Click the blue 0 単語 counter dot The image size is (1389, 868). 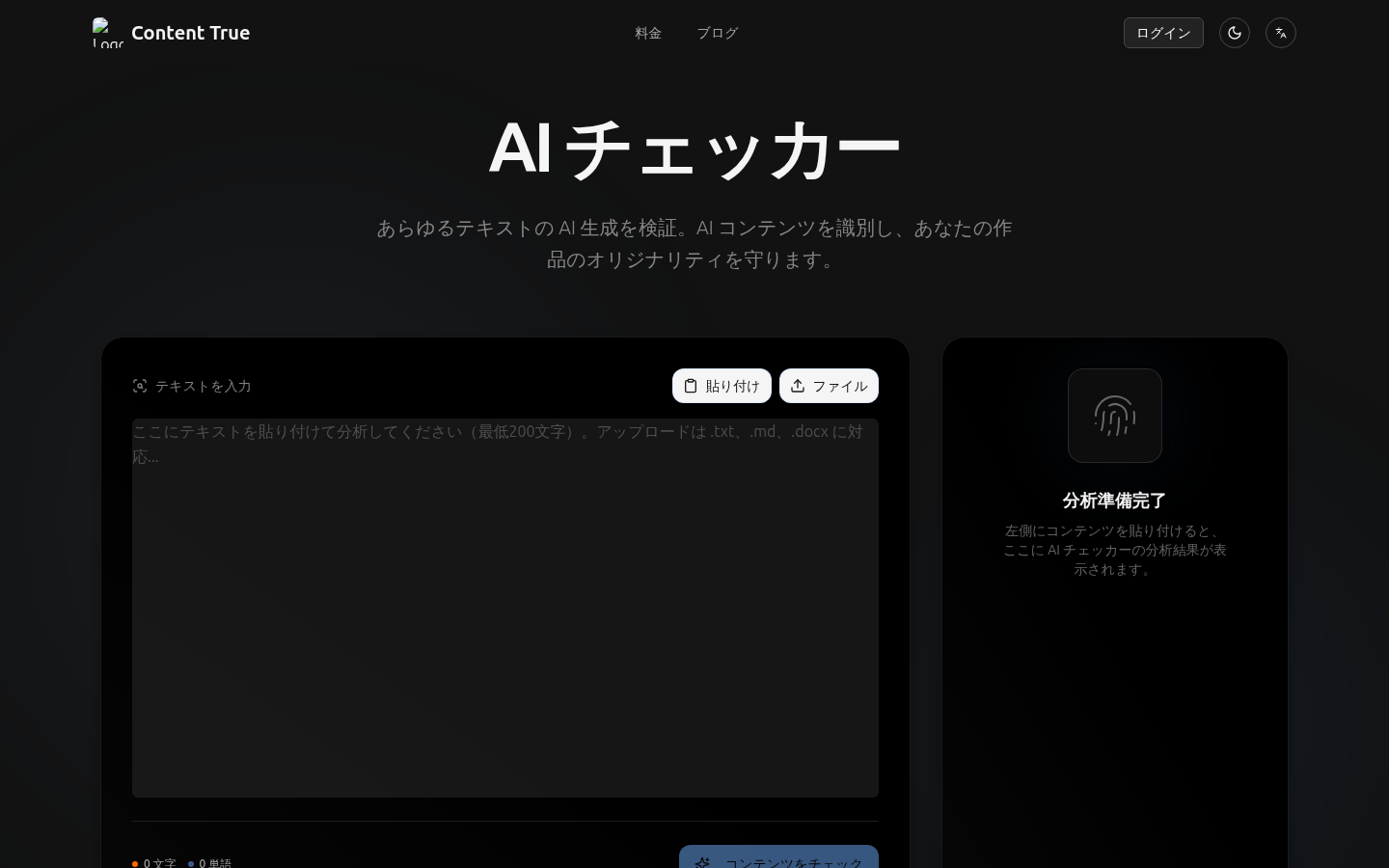[x=191, y=864]
